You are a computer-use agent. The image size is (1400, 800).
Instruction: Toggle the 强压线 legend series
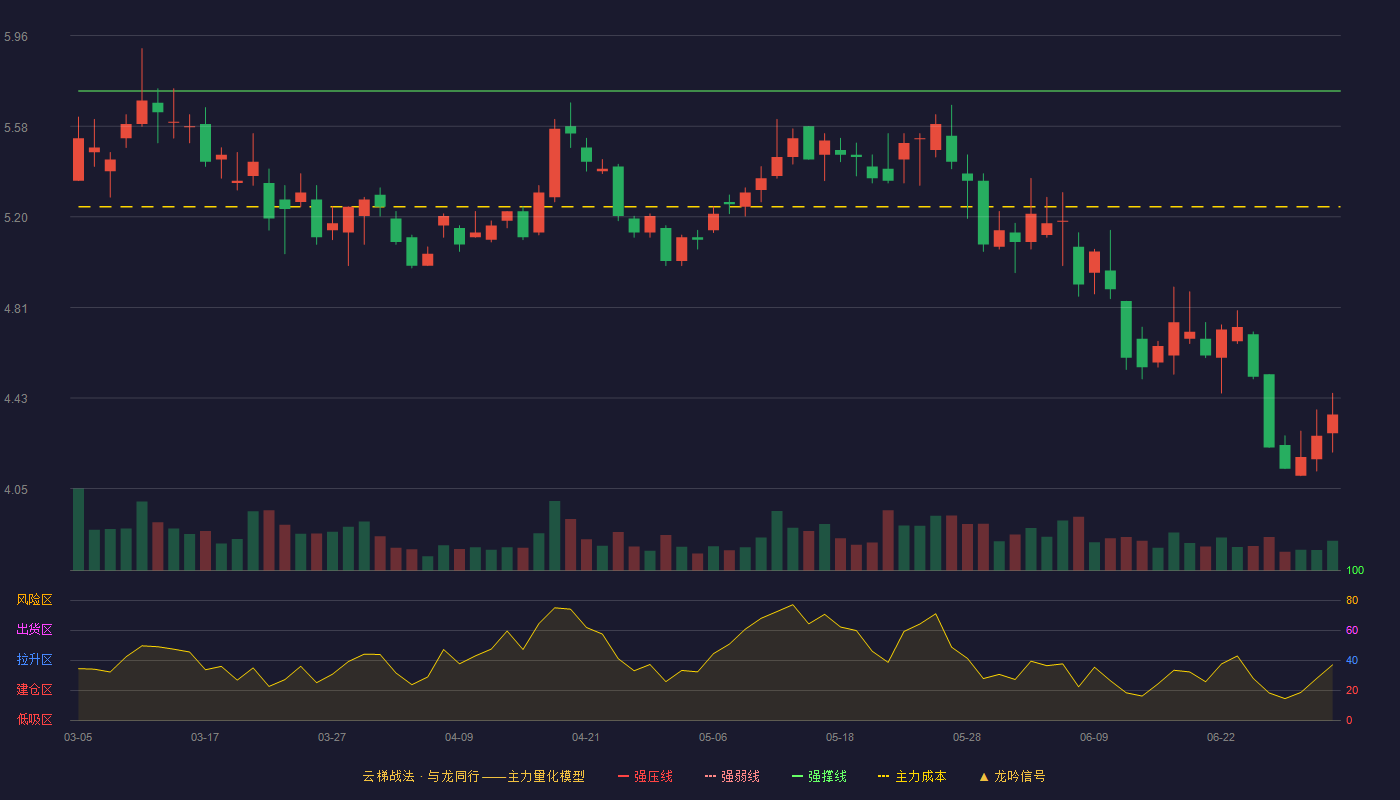[x=645, y=776]
